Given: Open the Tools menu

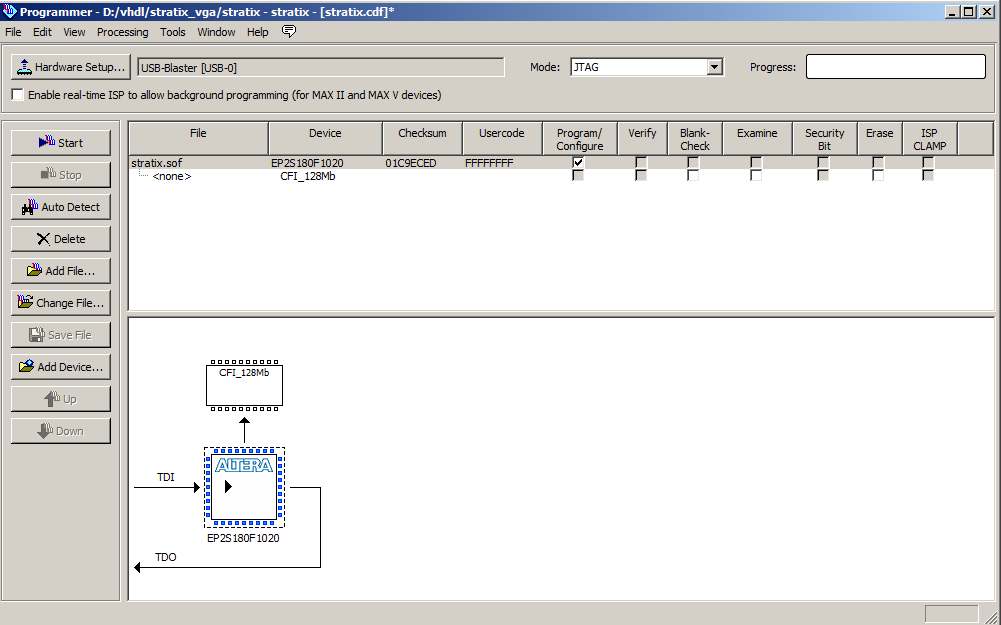Looking at the screenshot, I should point(172,32).
